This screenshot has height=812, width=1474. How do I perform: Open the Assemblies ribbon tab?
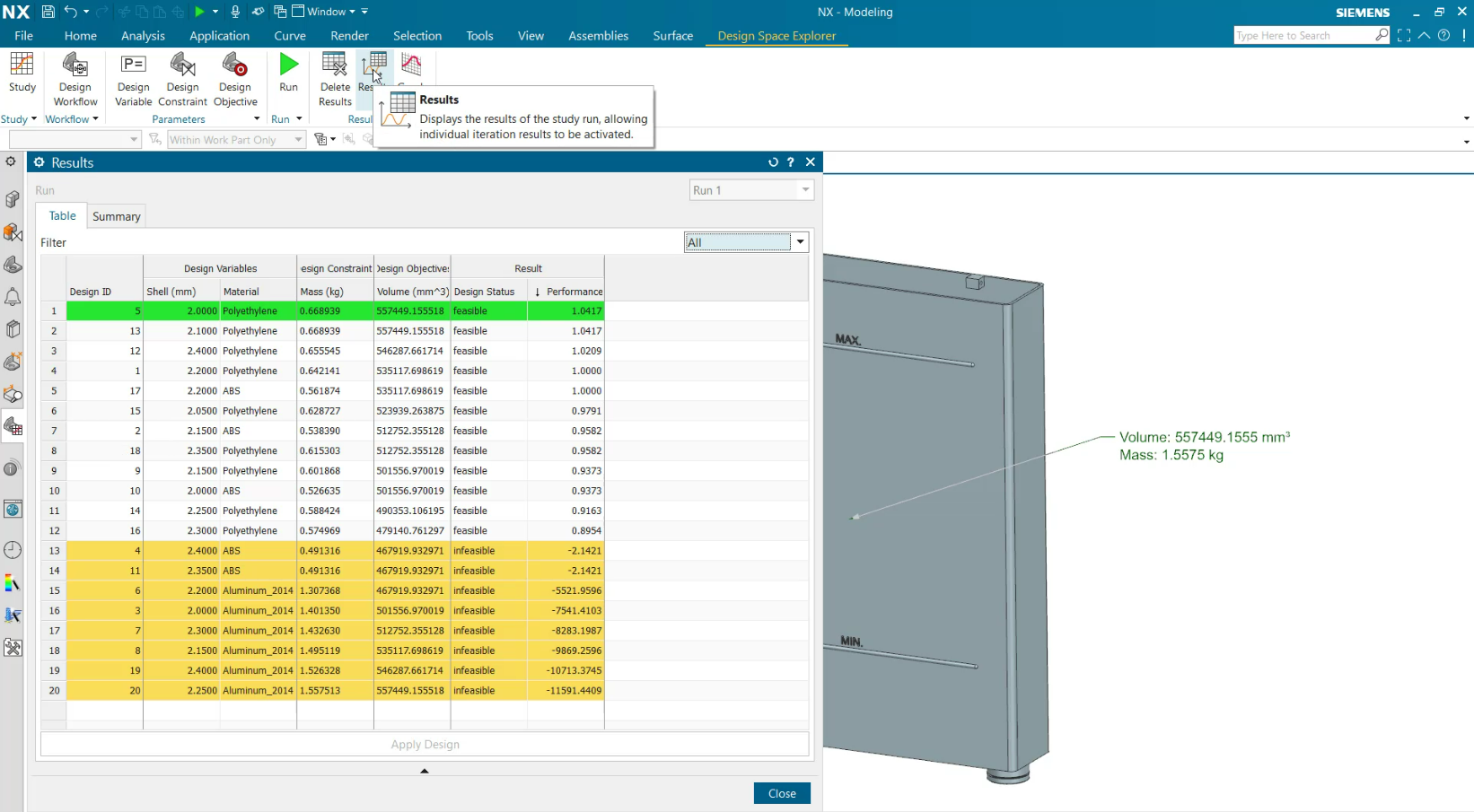coord(598,36)
